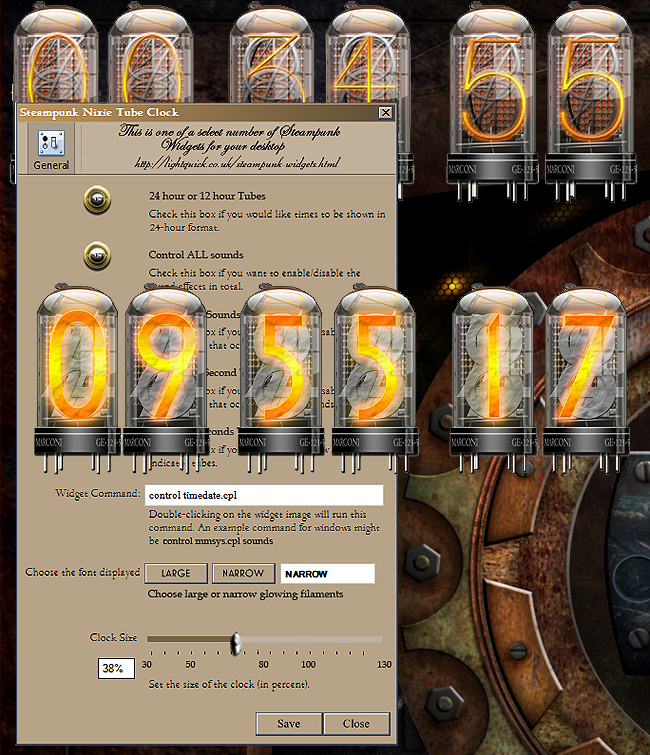
Task: Click the 'Clock Size' label
Action: click(x=113, y=638)
